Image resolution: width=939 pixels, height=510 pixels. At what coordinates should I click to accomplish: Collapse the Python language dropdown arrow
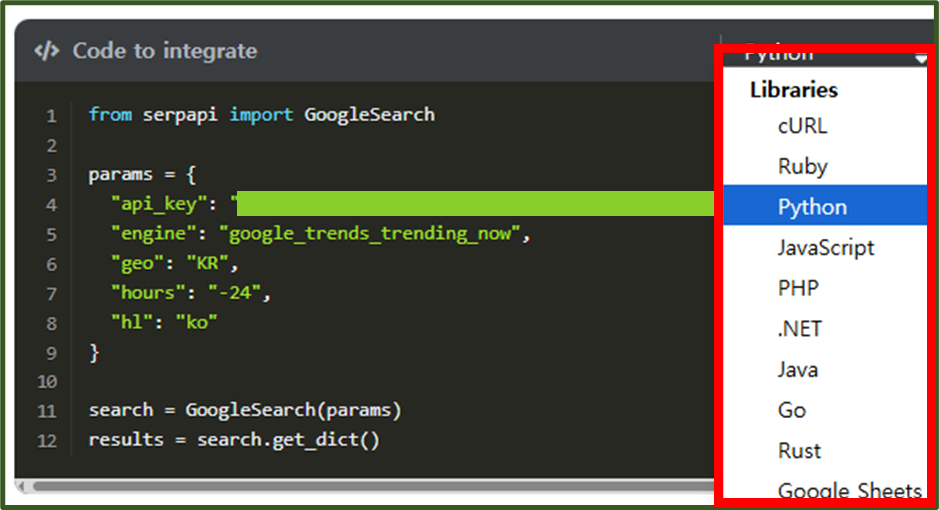[920, 59]
